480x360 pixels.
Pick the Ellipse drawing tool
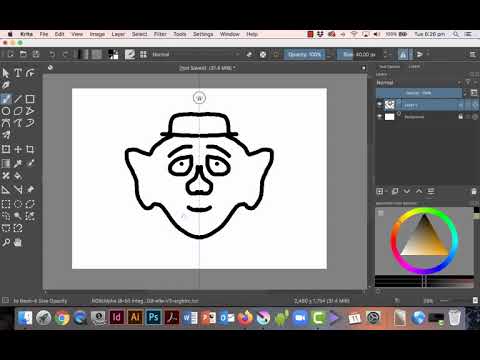(6, 111)
